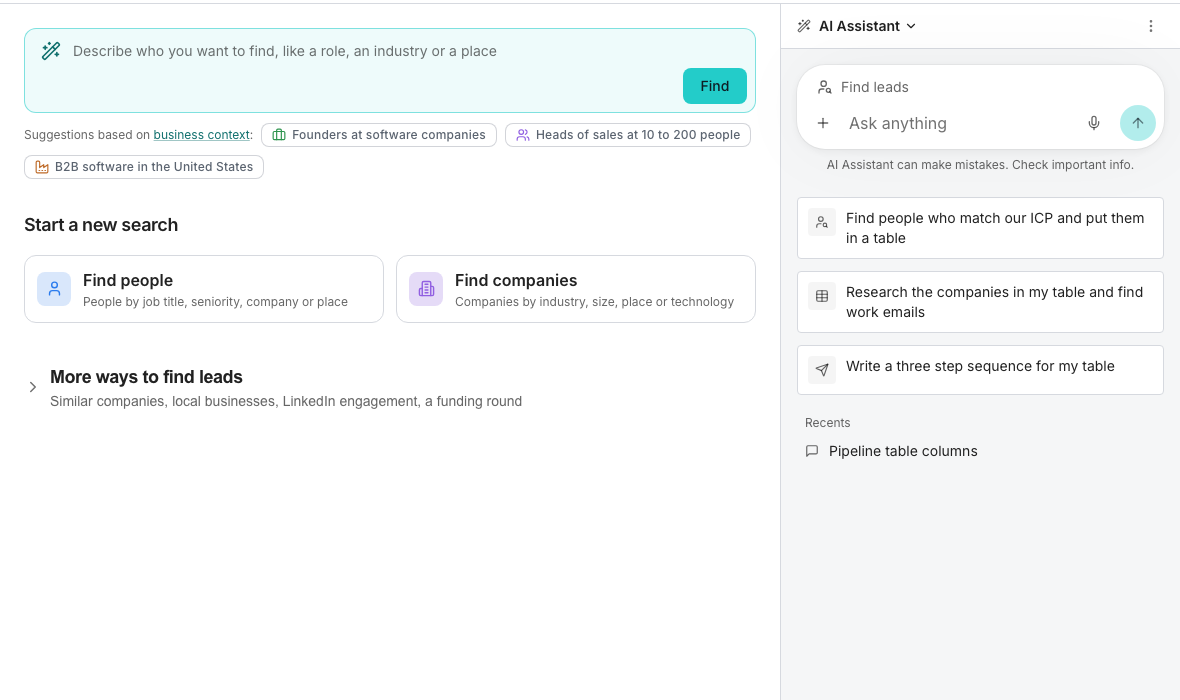Open the Find companies card
This screenshot has width=1180, height=700.
click(x=576, y=289)
